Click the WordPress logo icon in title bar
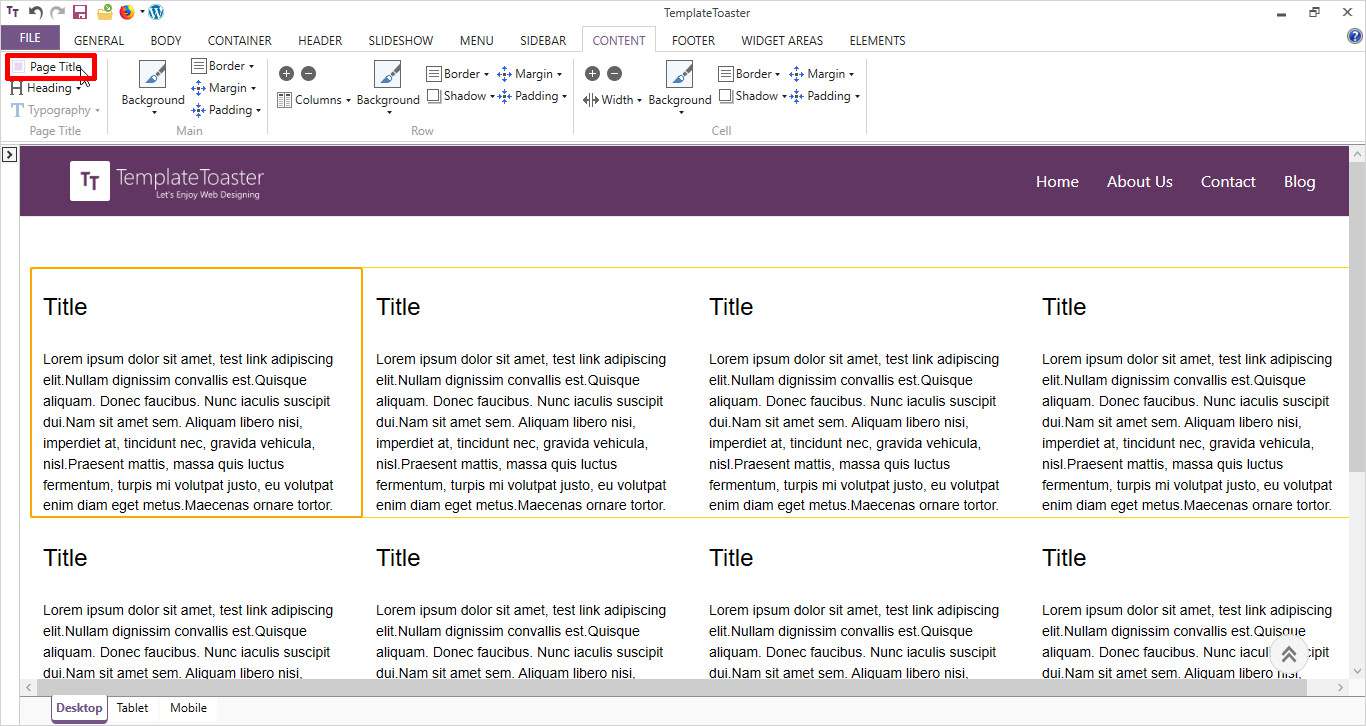 (x=156, y=12)
